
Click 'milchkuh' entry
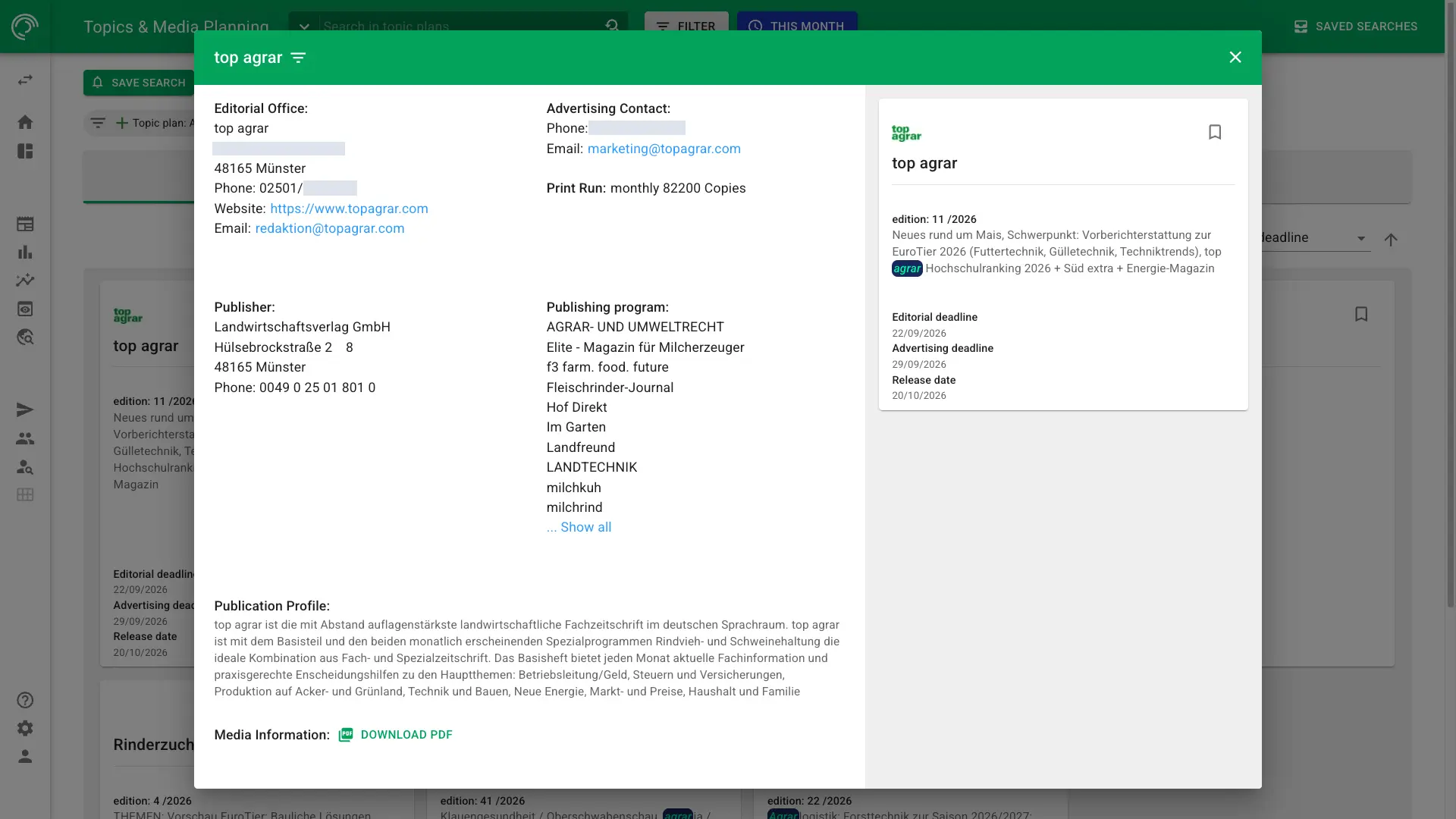point(573,488)
